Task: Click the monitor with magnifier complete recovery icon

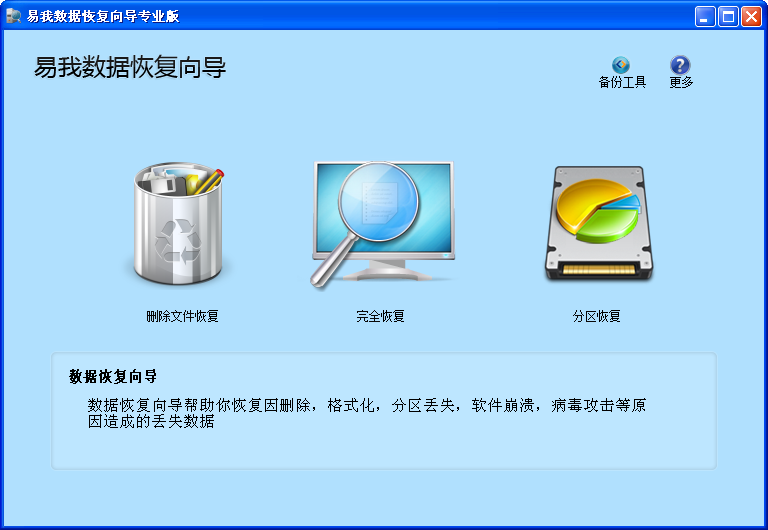Action: pyautogui.click(x=383, y=223)
